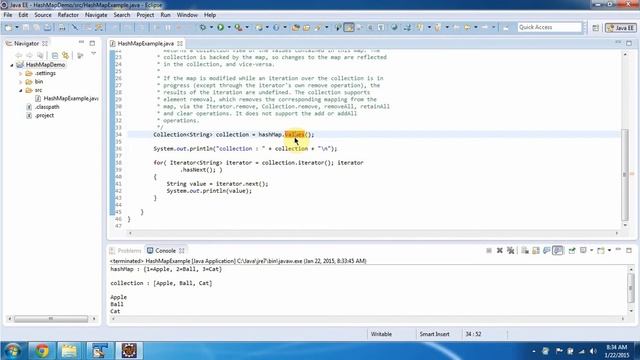Open dropdown next to New file icon
The width and height of the screenshot is (640, 360).
tap(17, 27)
